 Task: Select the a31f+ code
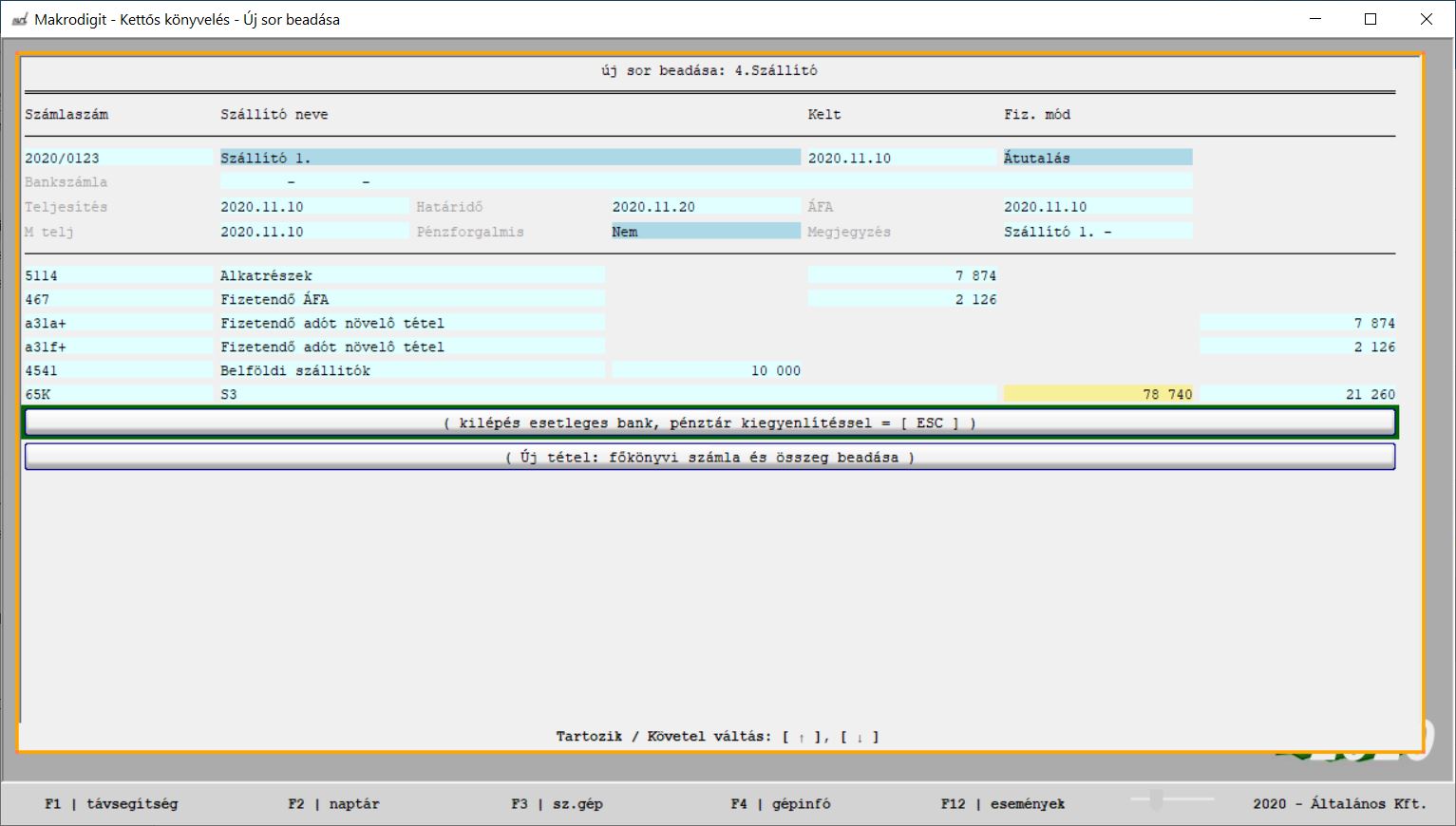point(121,347)
